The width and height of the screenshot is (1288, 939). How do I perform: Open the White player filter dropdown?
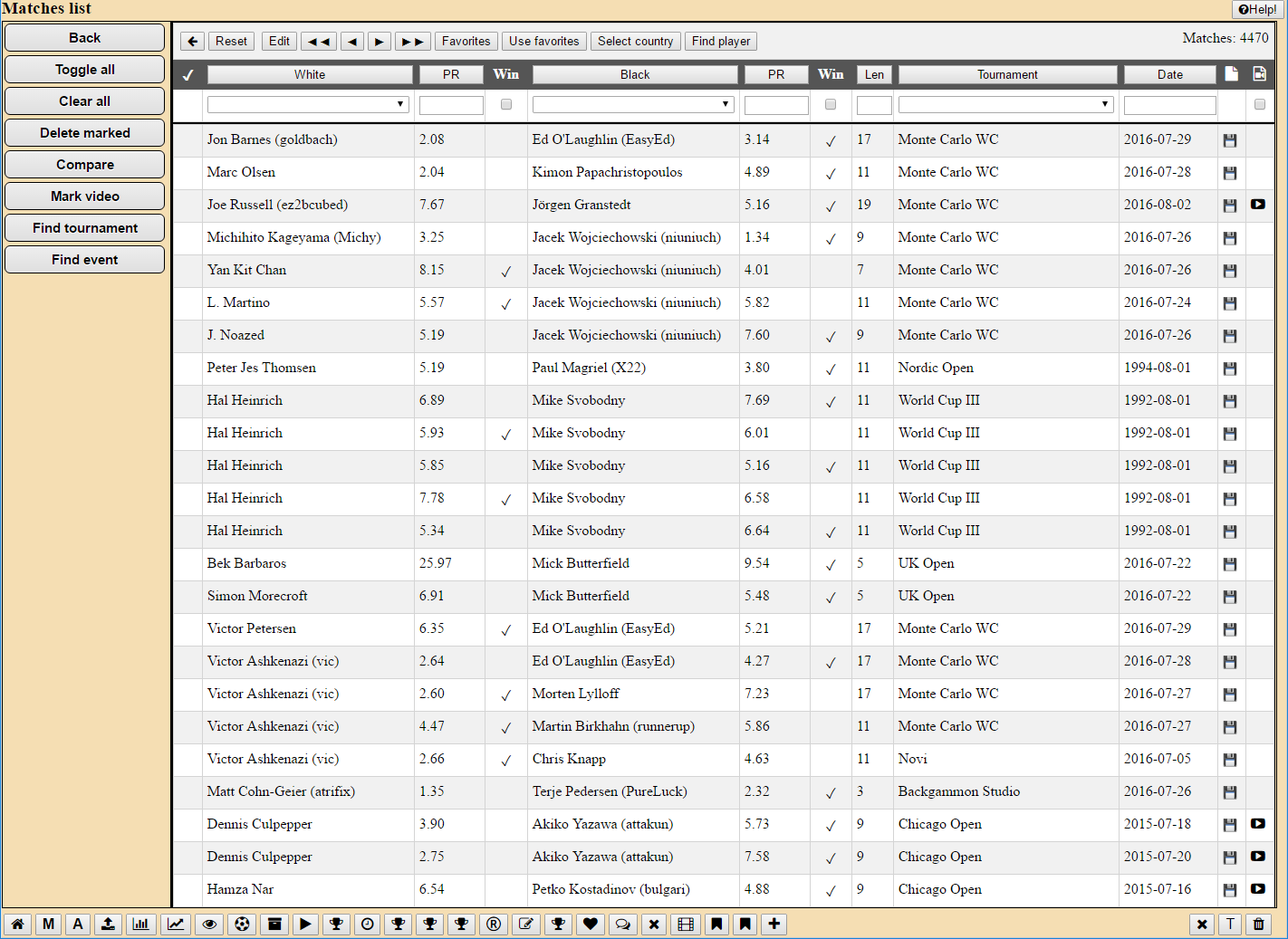click(308, 105)
